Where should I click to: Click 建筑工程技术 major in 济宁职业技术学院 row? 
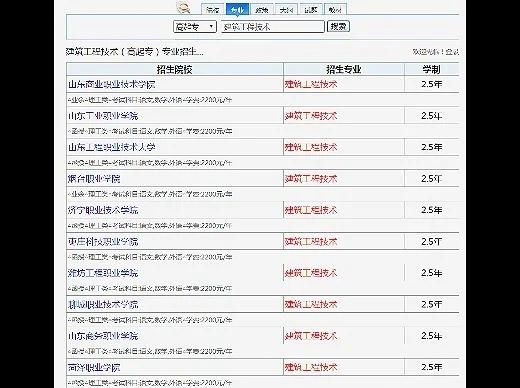click(x=311, y=210)
